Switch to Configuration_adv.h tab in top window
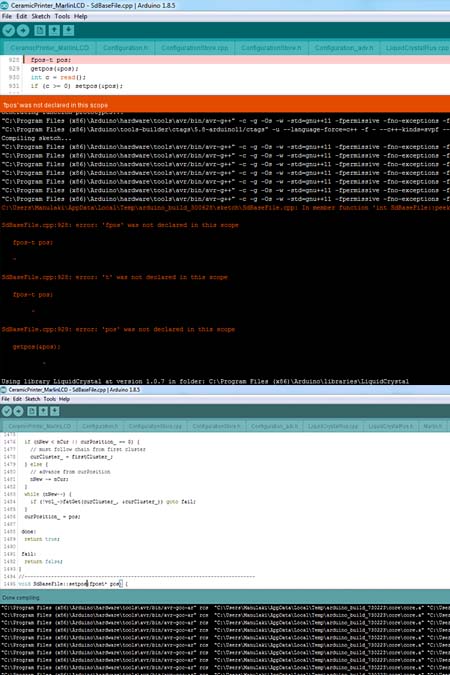Screen dimensions: 450x675 click(344, 47)
